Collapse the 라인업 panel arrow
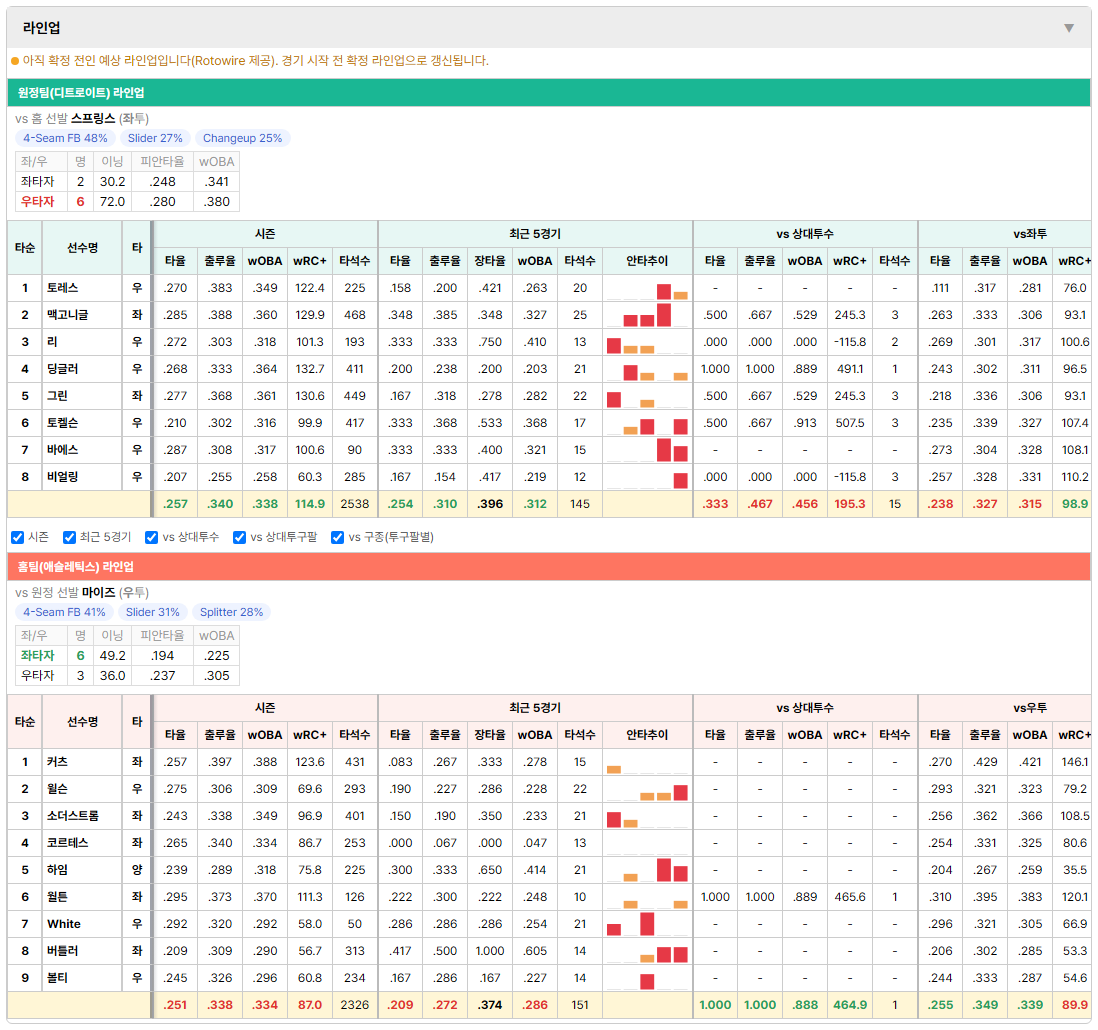Image resolution: width=1098 pixels, height=1030 pixels. (1069, 28)
